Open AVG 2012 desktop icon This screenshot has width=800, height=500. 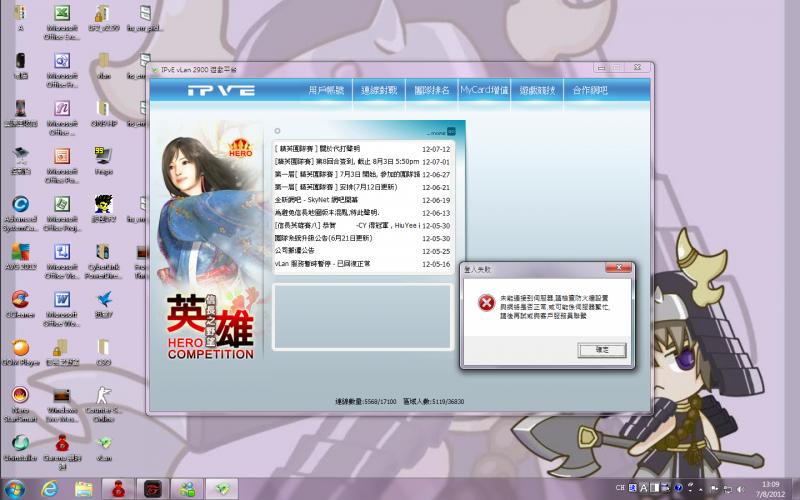pos(20,256)
